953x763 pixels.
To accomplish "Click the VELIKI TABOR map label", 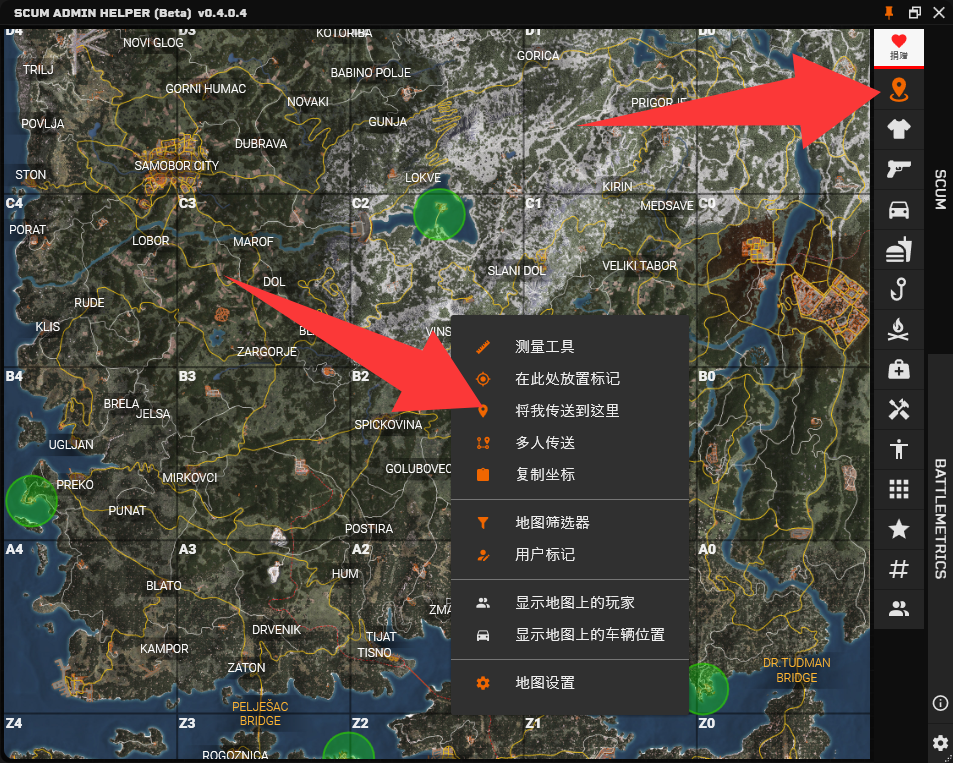I will coord(639,266).
